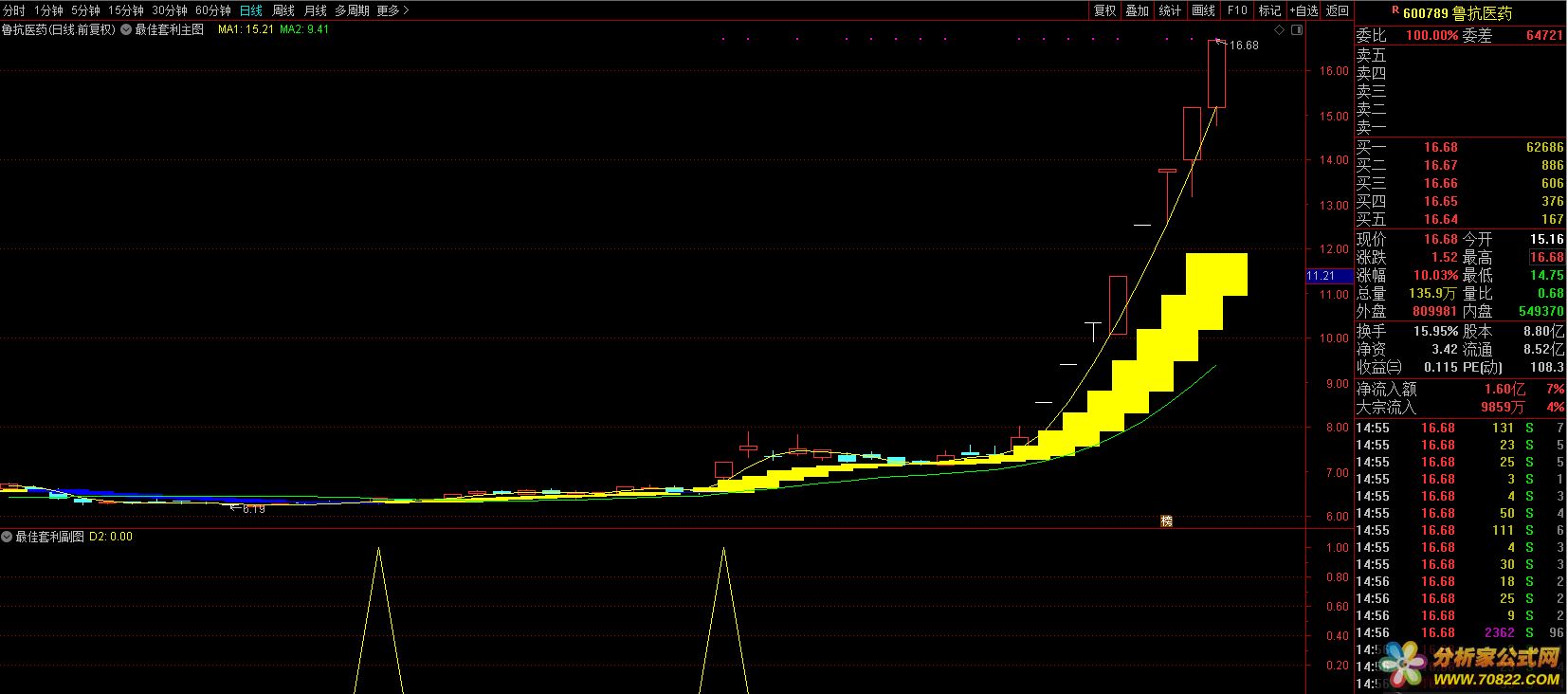Click the 16.68 high price marker
The height and width of the screenshot is (694, 1568).
pos(1243,45)
